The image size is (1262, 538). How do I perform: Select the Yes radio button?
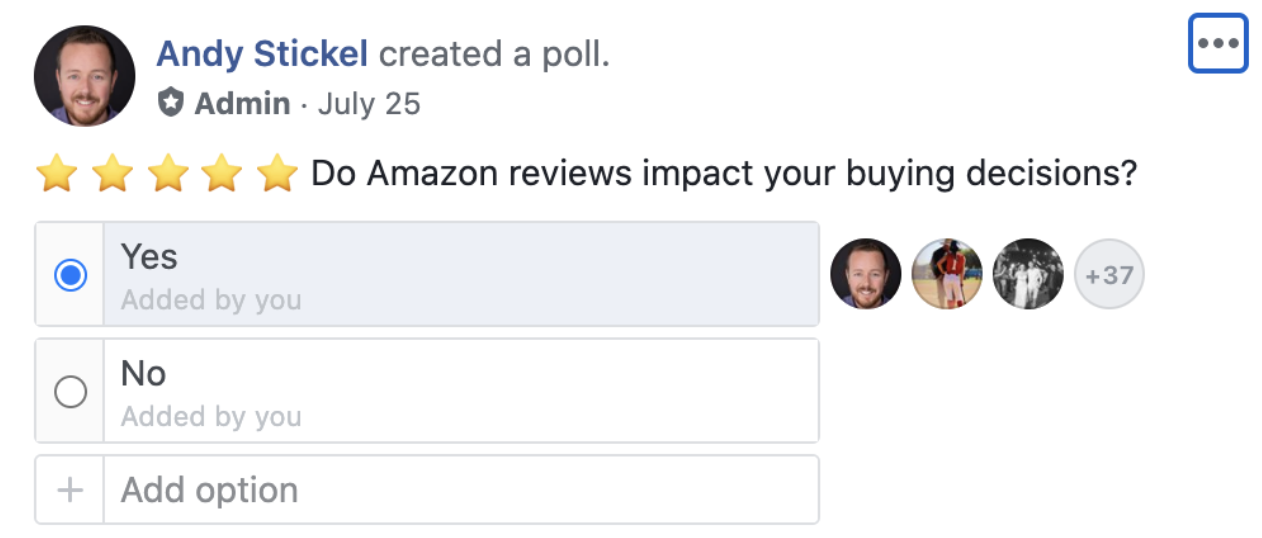pyautogui.click(x=70, y=275)
